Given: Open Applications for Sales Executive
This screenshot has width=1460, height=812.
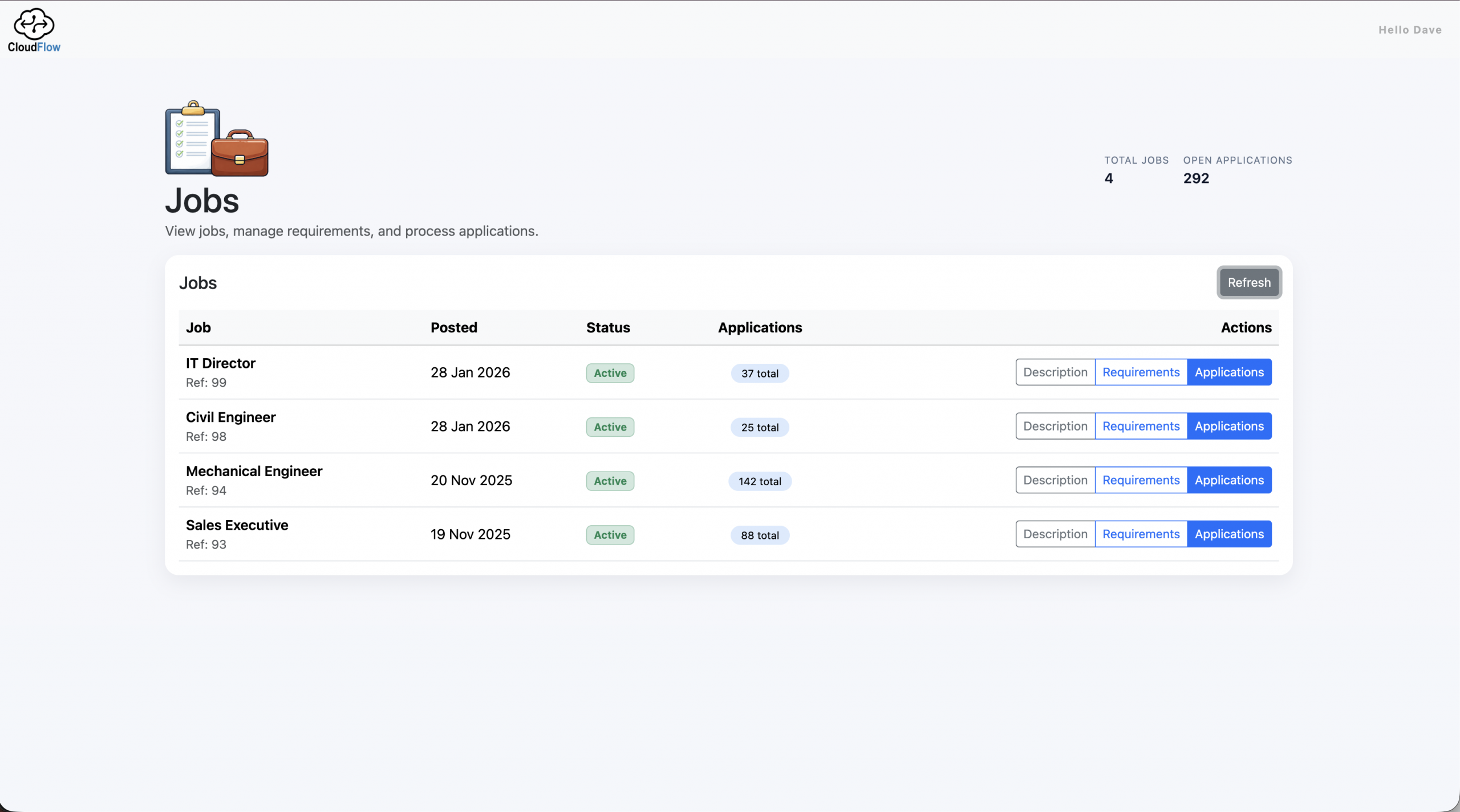Looking at the screenshot, I should (1229, 534).
